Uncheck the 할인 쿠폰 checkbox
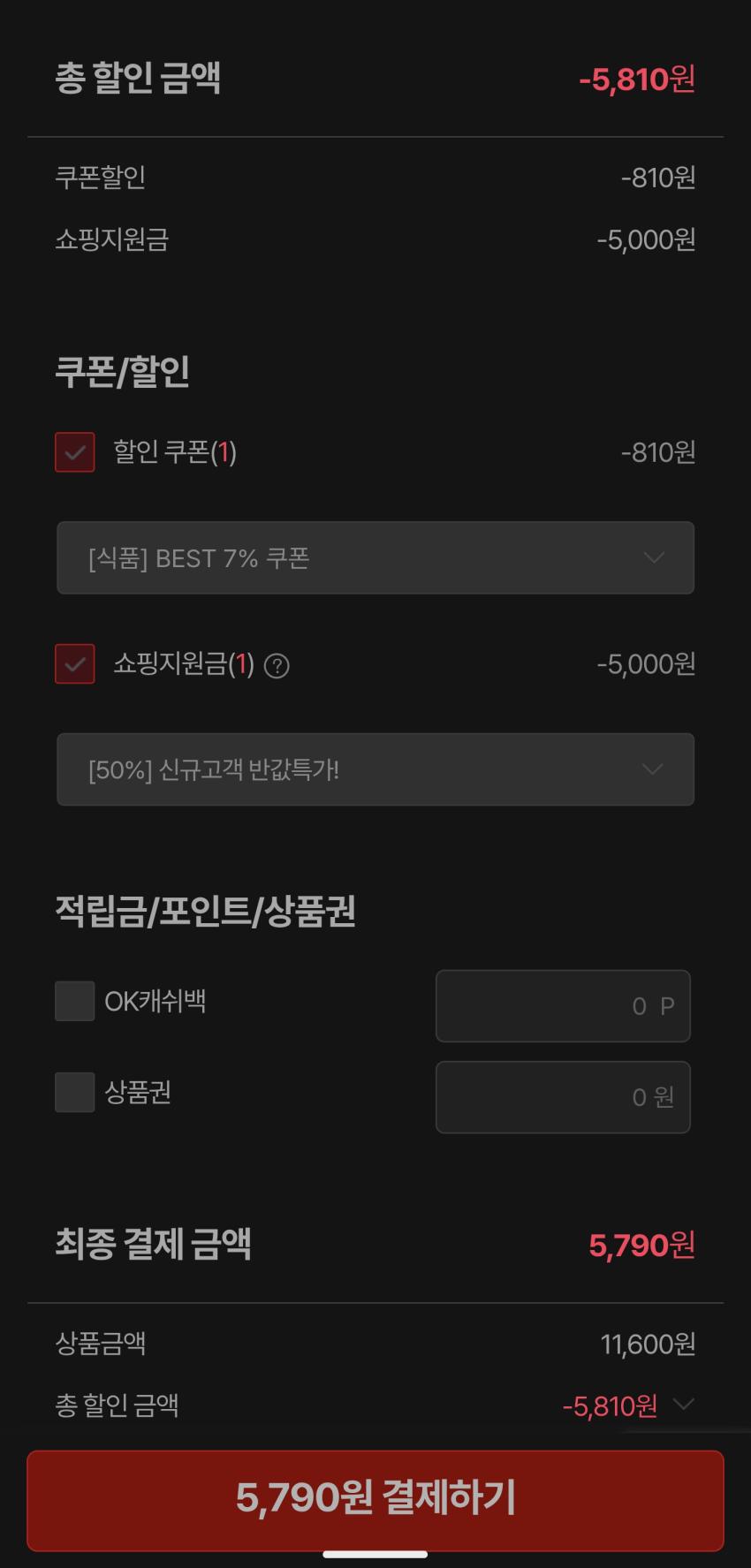Viewport: 751px width, 1568px height. coord(75,452)
